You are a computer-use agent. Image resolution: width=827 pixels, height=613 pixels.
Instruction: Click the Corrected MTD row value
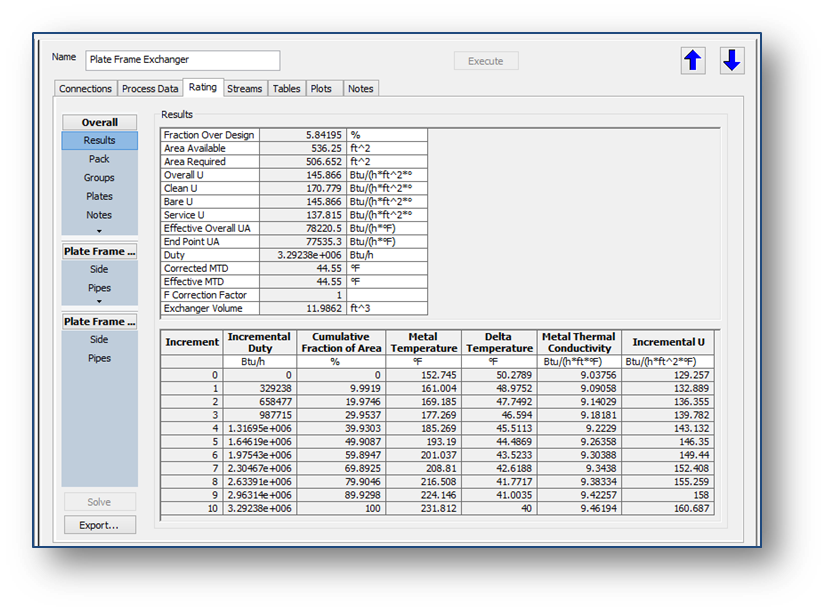[303, 268]
